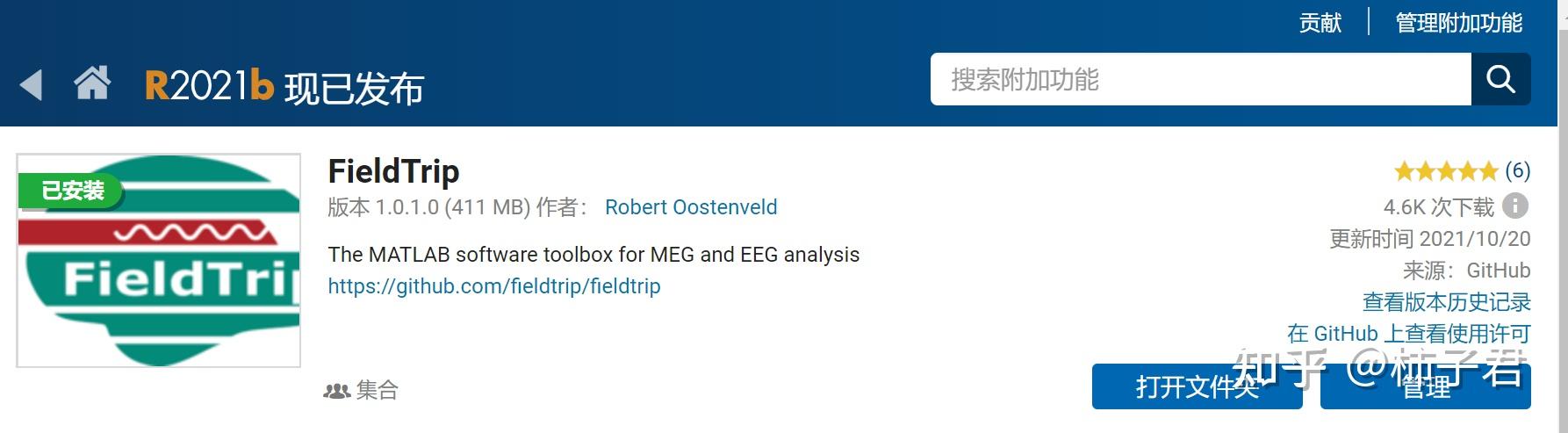Open author Robert Oostenveld's profile link
Viewport: 1568px width, 433px height.
click(691, 207)
